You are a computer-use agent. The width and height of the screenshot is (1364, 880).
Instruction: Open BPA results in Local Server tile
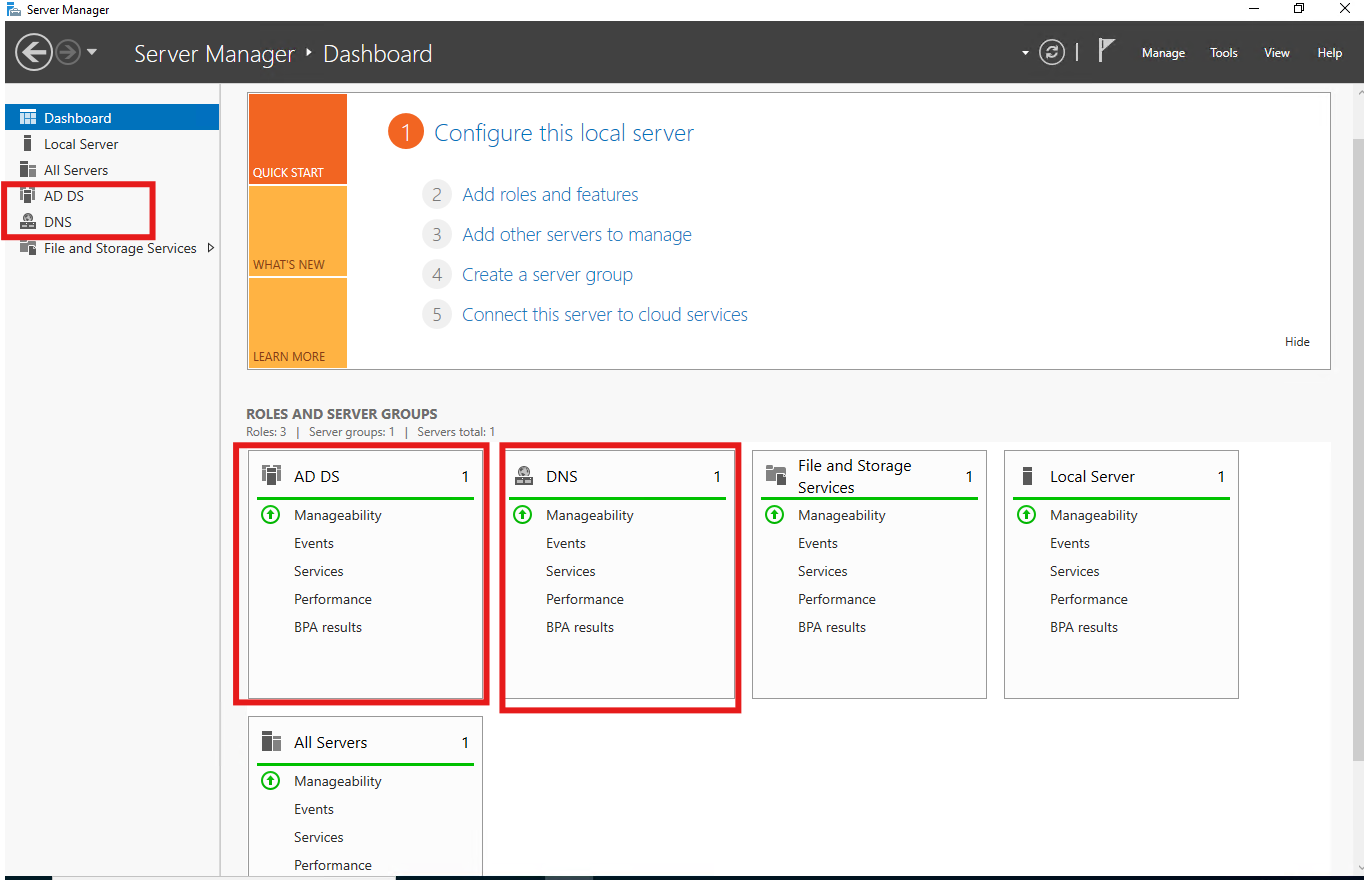click(1084, 628)
